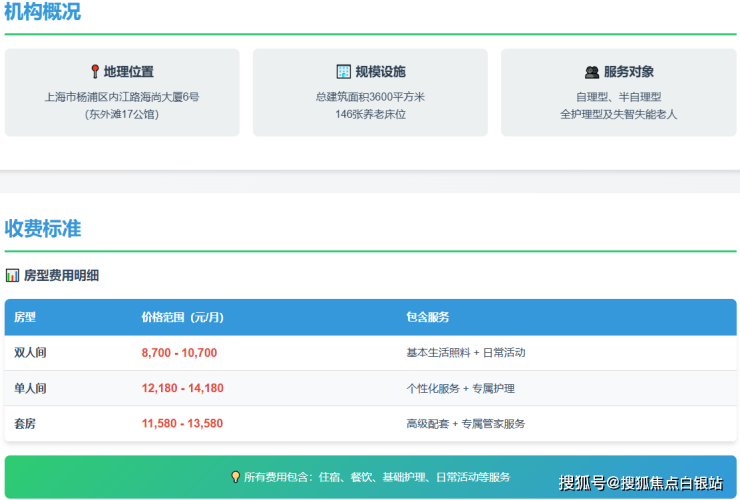Click the address text 上海市杨浦区内江路海尚大厦6号

click(x=122, y=97)
